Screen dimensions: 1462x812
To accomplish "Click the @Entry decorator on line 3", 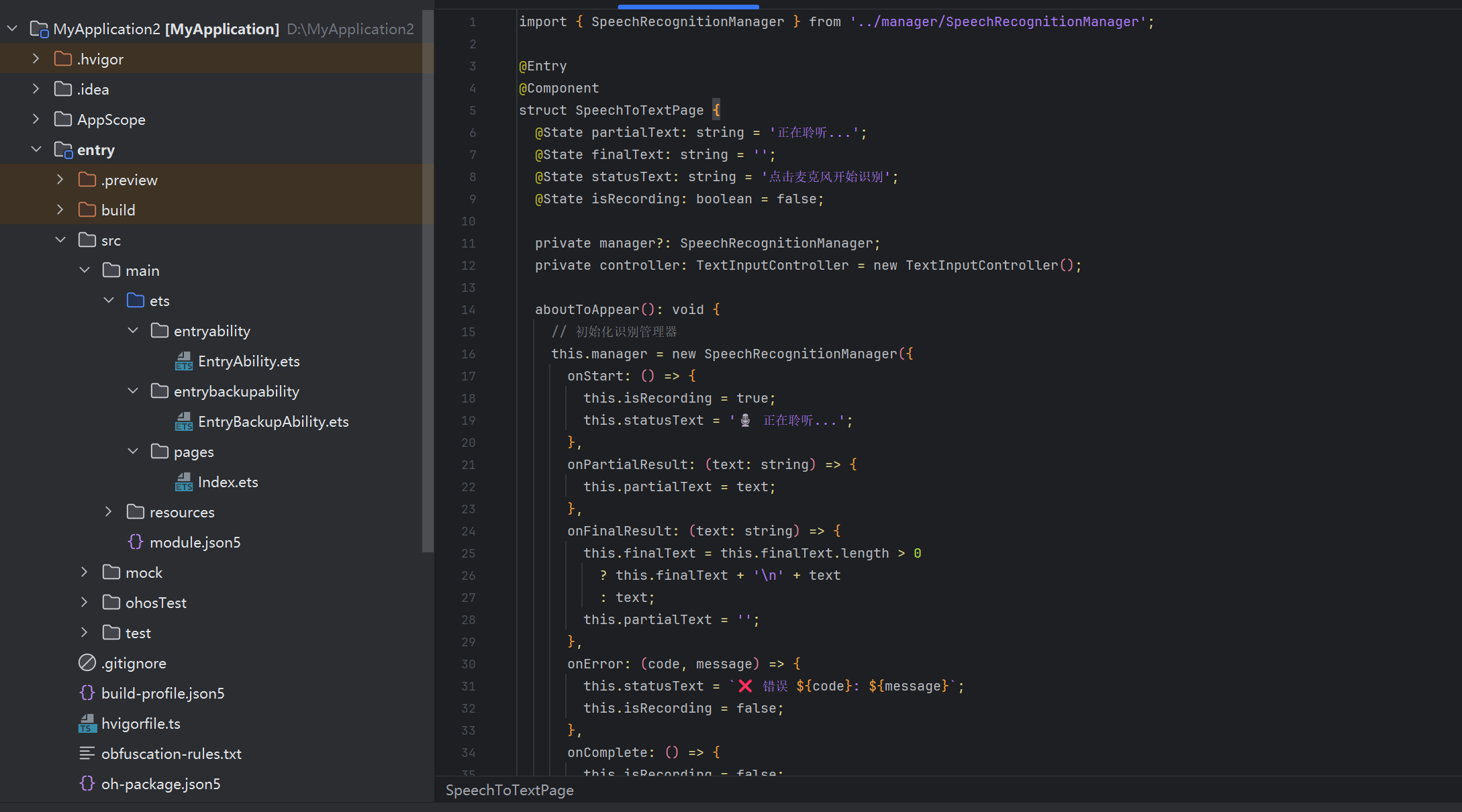I will pyautogui.click(x=543, y=66).
